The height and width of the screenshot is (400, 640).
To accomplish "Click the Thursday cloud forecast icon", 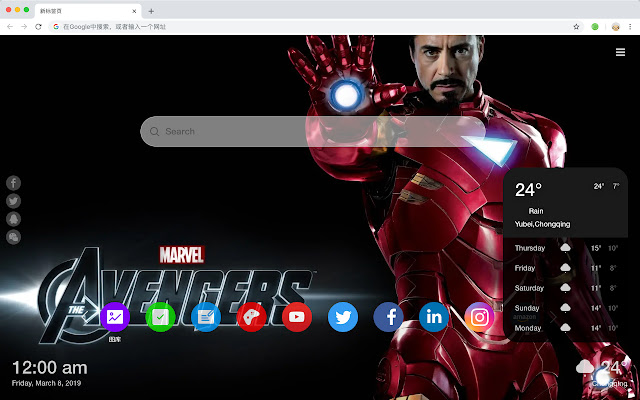I will [565, 247].
